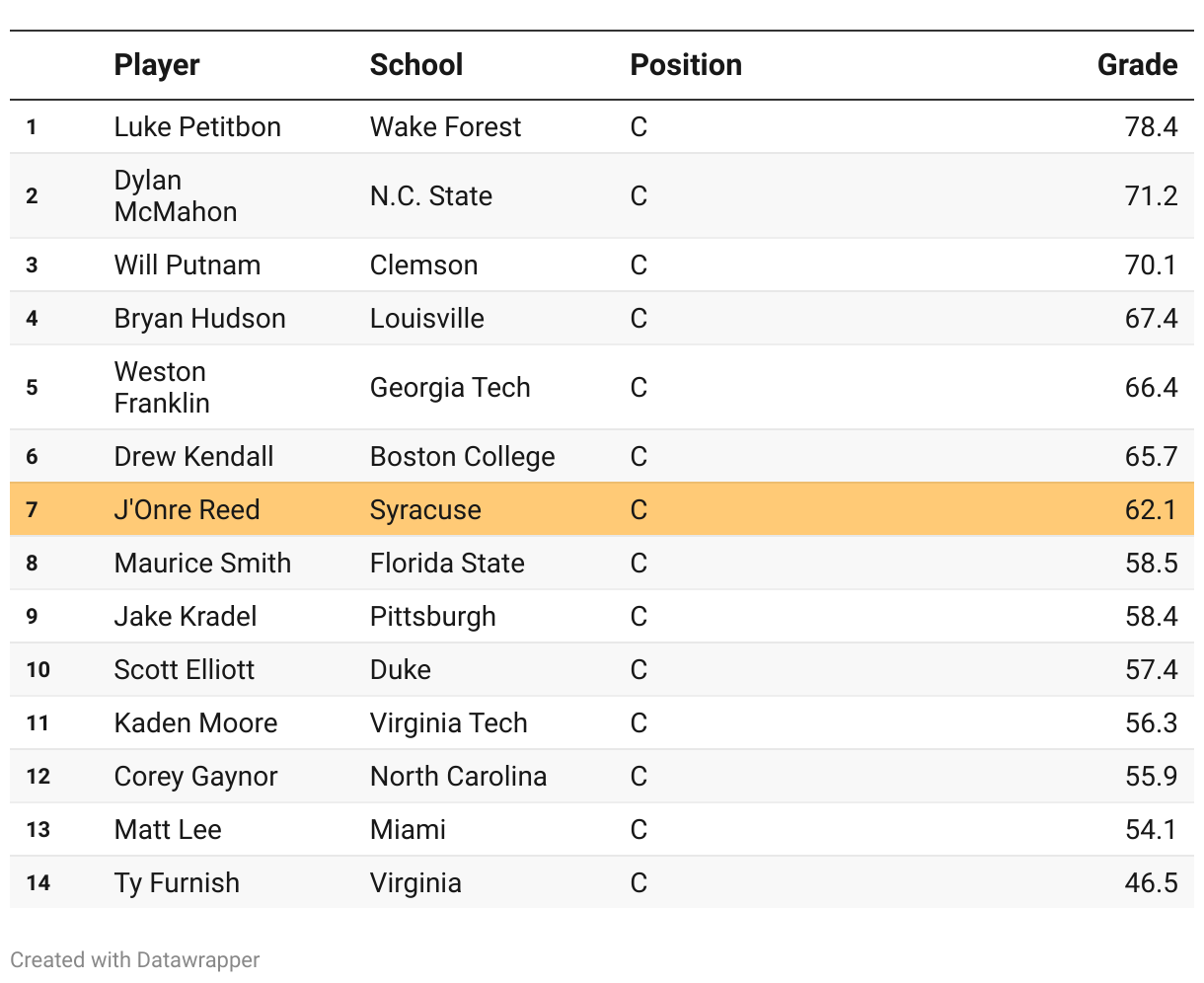Click the 46.5 grade value

pos(1151,883)
